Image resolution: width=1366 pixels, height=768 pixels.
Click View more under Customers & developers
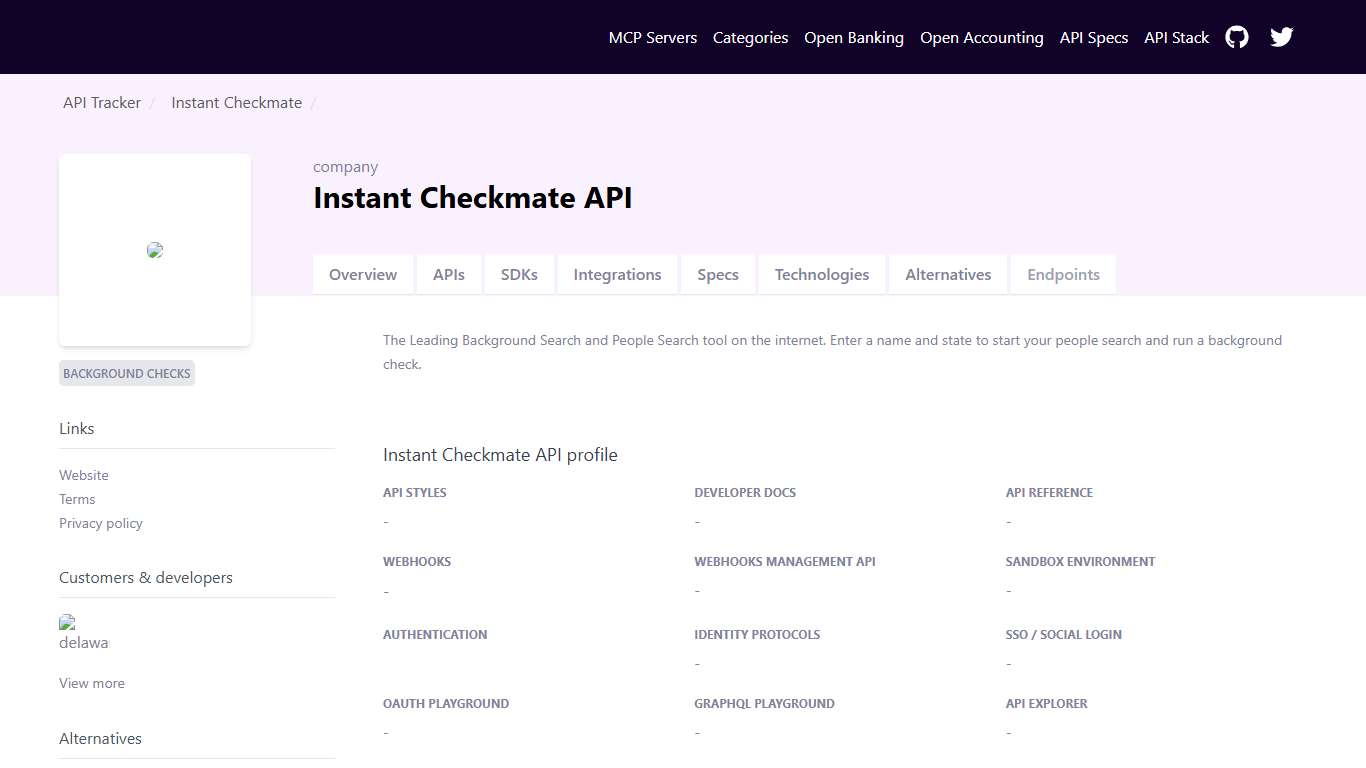(x=91, y=683)
